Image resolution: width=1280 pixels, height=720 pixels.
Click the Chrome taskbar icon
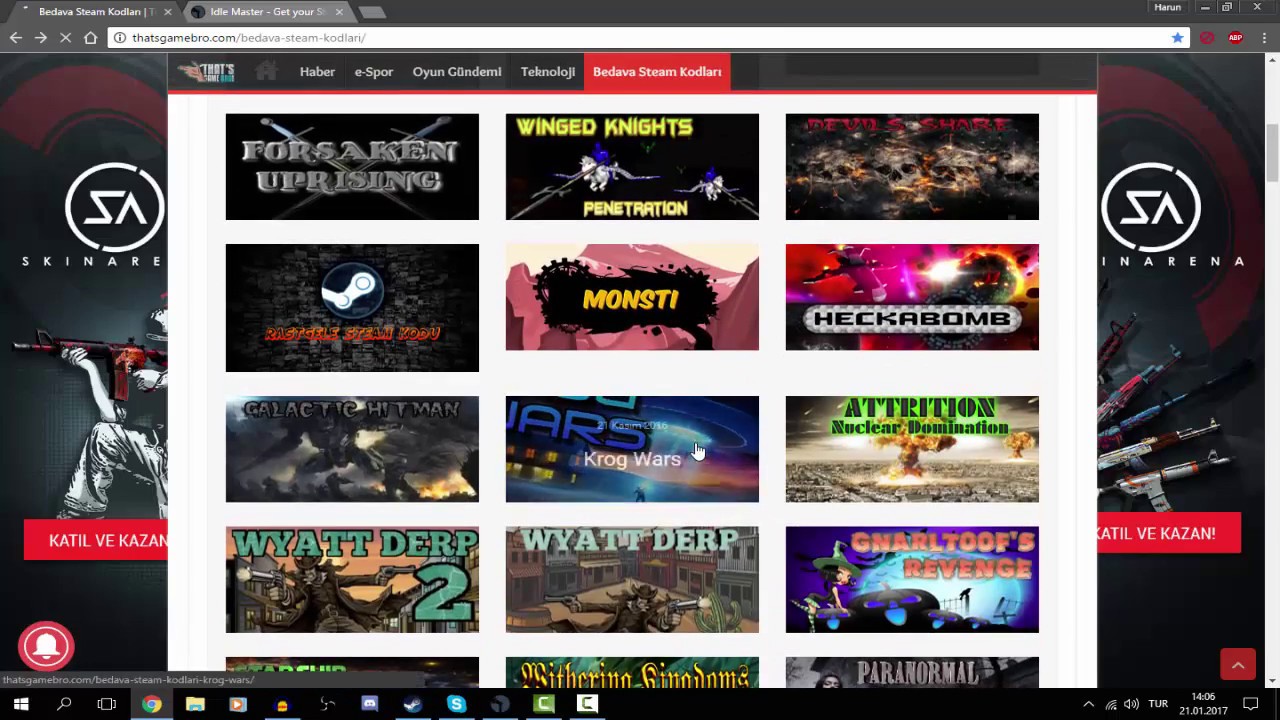151,704
